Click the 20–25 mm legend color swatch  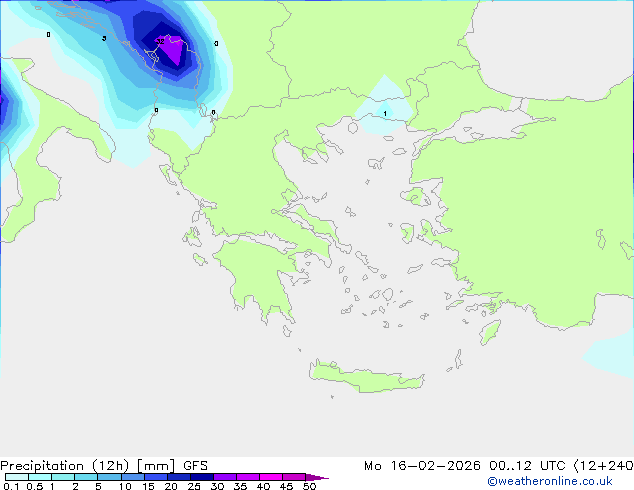point(179,477)
